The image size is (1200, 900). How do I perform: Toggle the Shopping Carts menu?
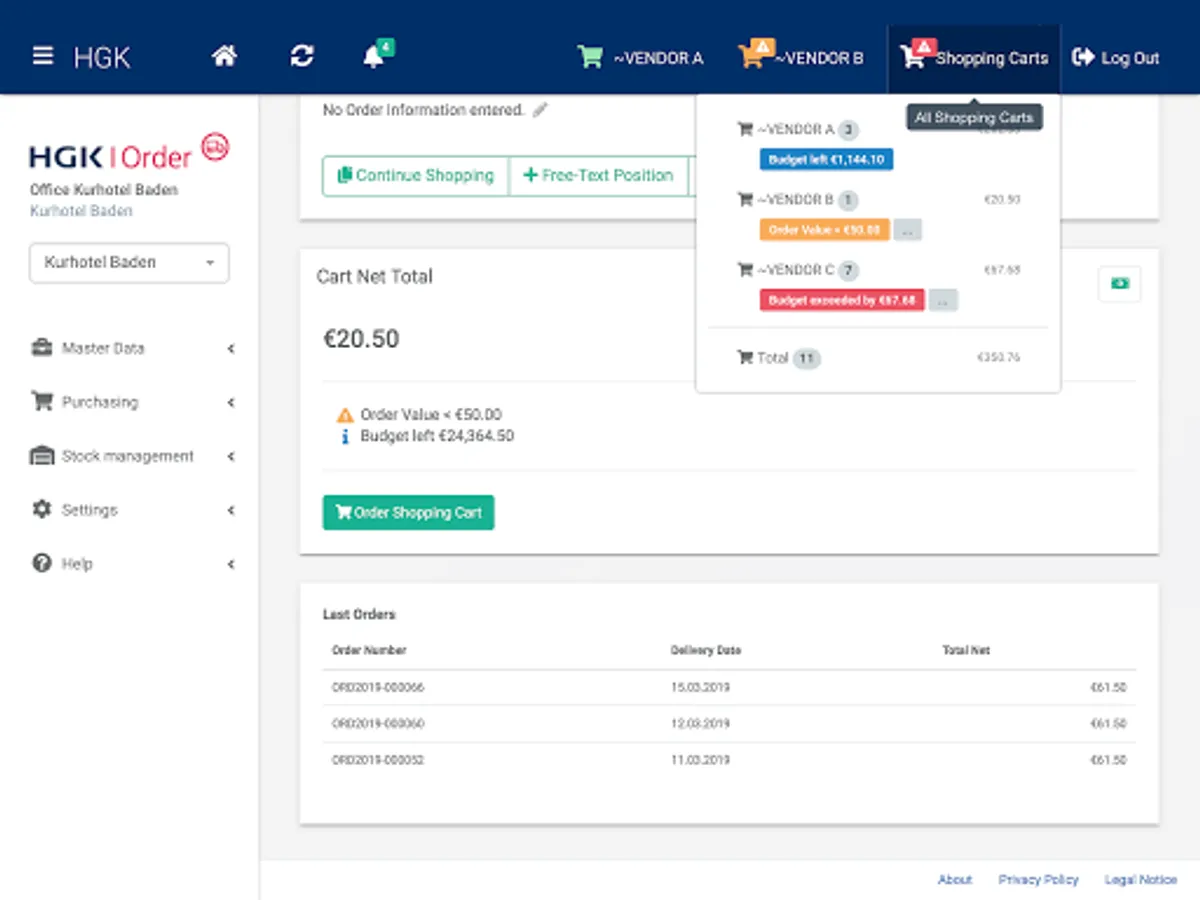pyautogui.click(x=973, y=57)
